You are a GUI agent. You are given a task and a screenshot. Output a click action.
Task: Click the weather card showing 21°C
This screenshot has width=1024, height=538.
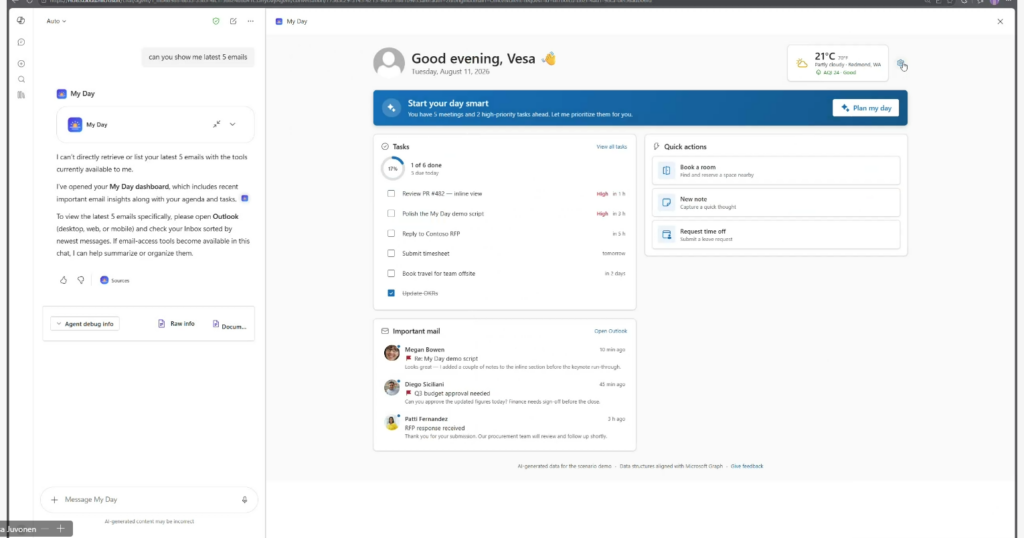(x=838, y=63)
